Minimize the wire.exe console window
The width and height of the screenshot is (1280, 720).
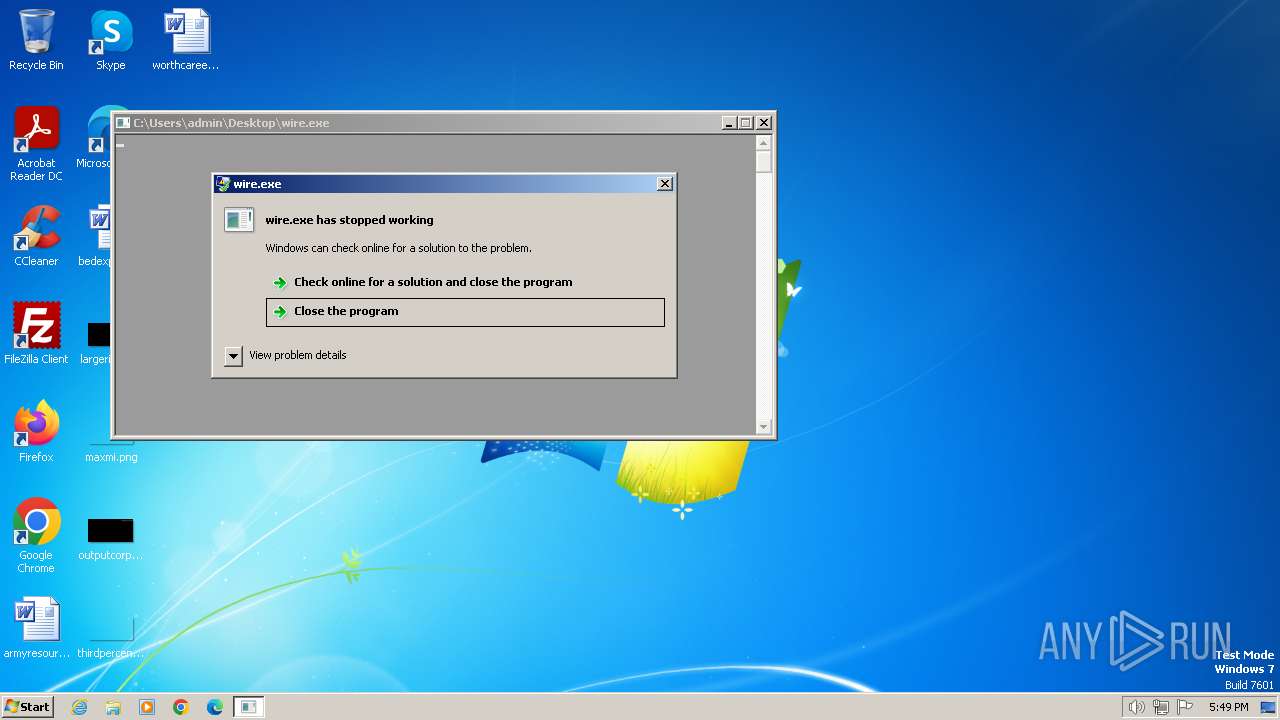(x=729, y=123)
